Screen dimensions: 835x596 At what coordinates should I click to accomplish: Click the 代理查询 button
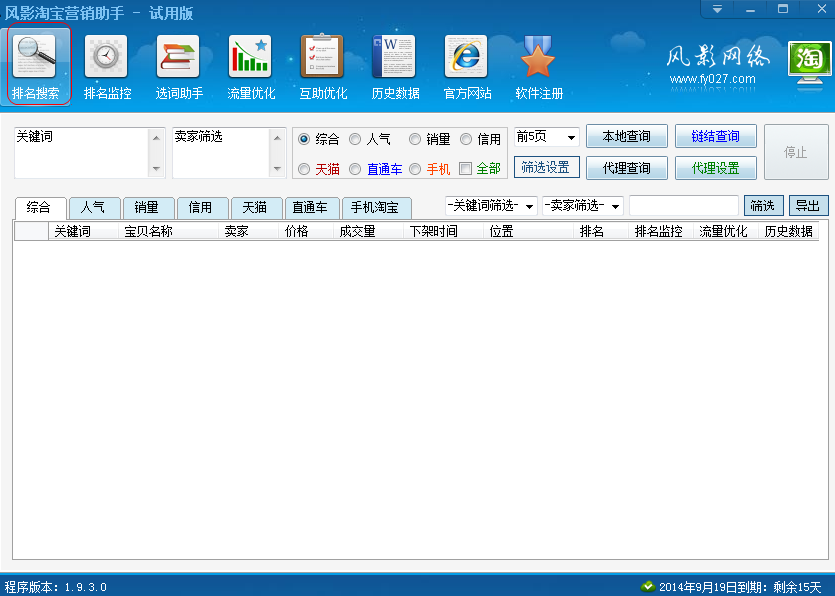627,168
